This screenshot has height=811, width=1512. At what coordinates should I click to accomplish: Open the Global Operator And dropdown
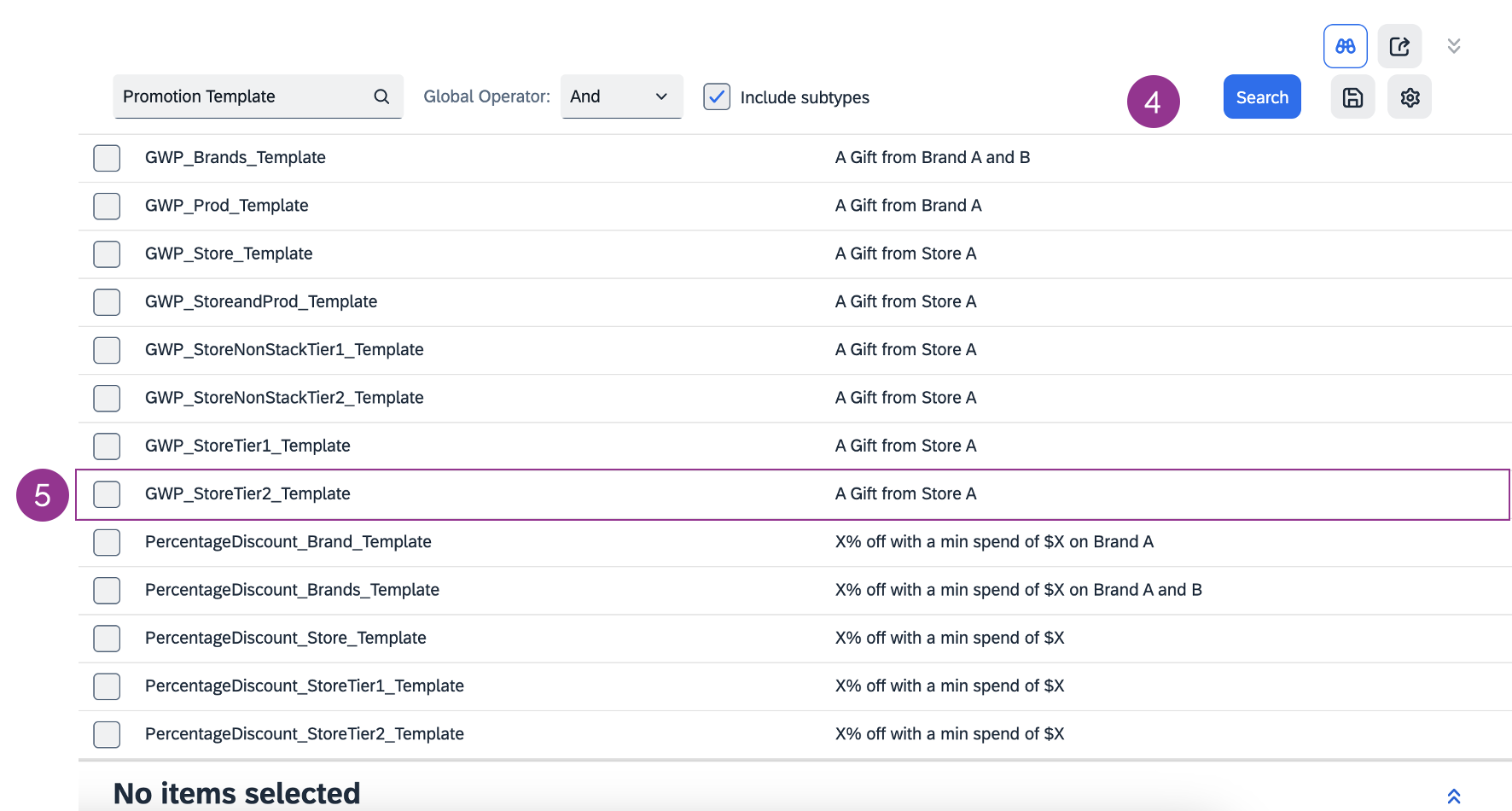(620, 96)
